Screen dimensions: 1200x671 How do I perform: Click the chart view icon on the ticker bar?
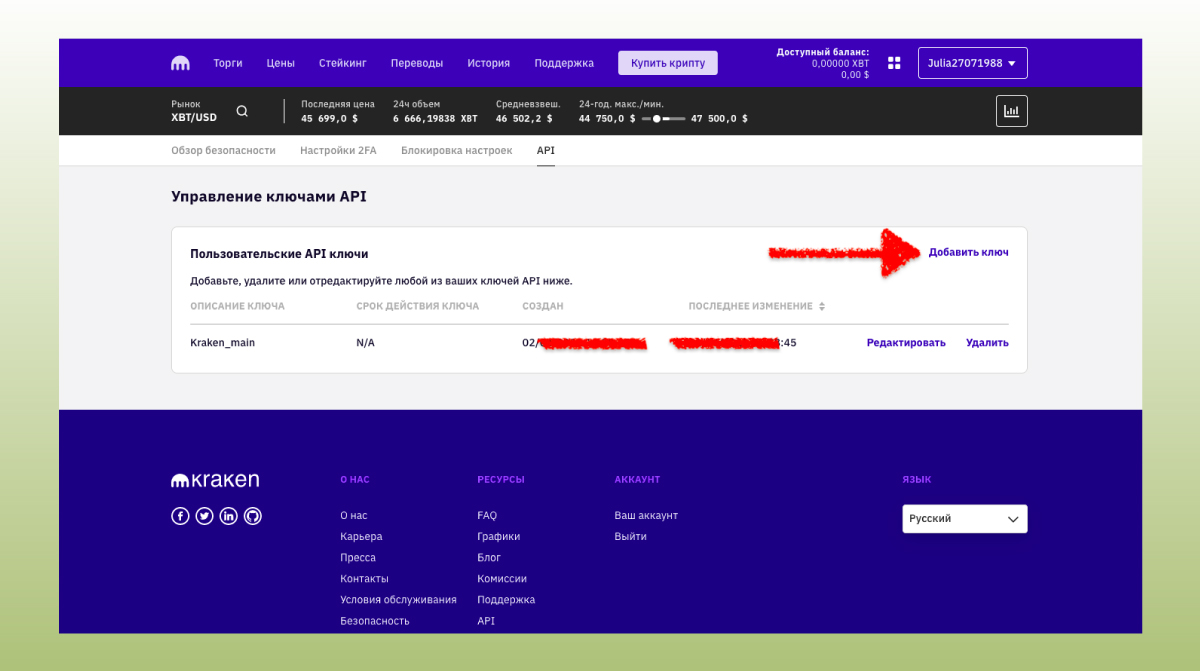tap(1011, 111)
